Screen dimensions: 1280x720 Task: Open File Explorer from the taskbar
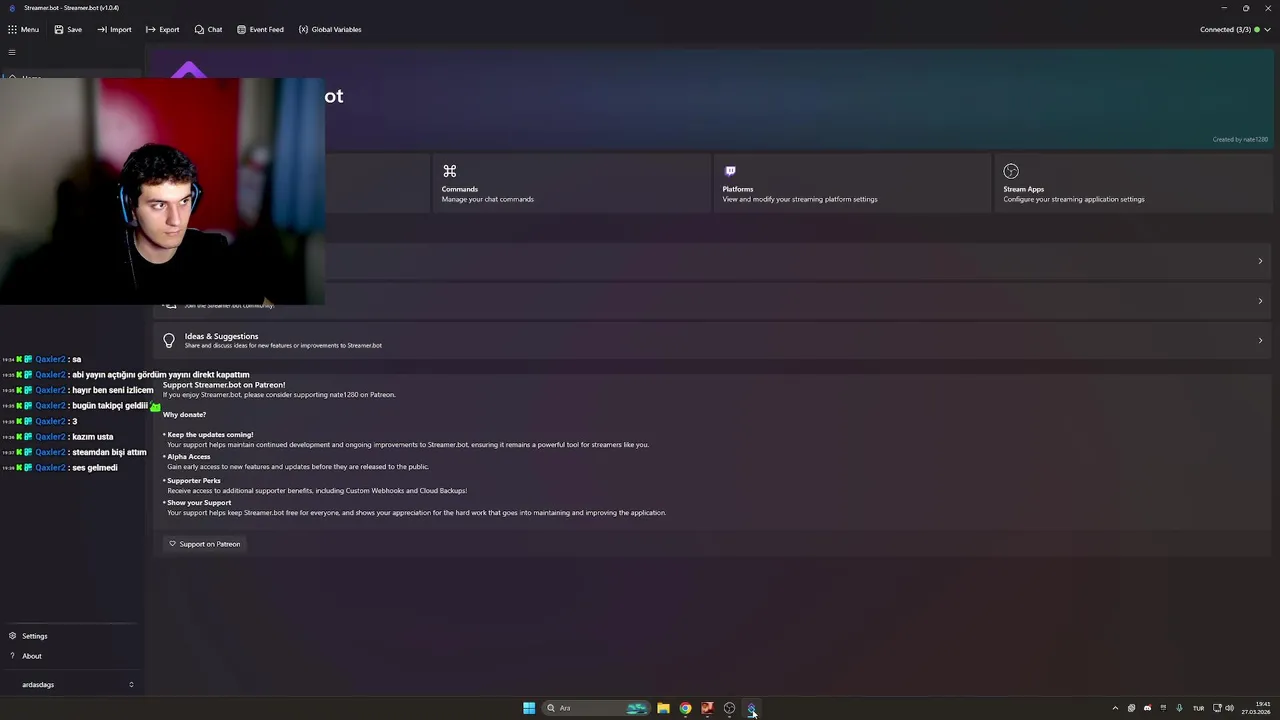pyautogui.click(x=663, y=708)
